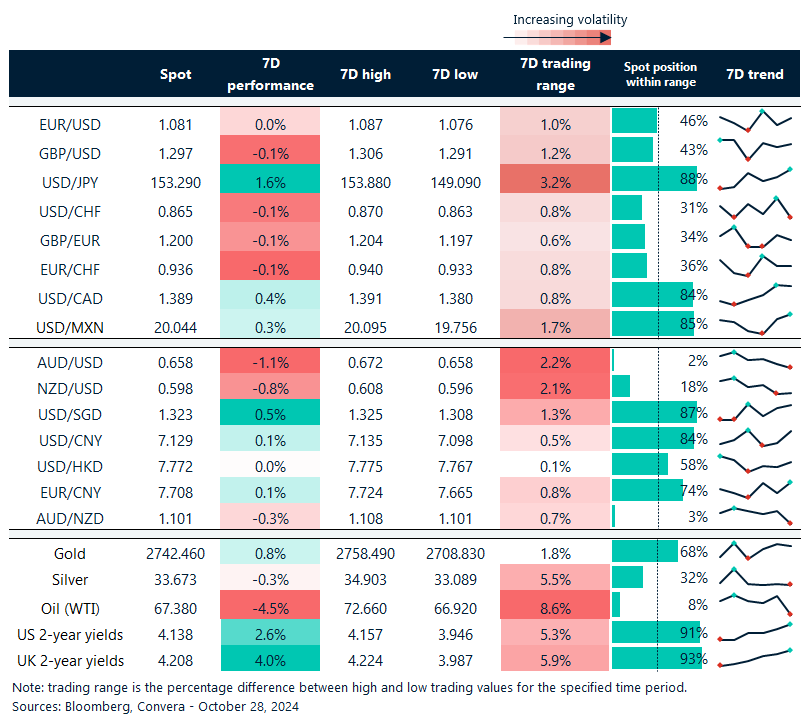Click the EUR/USD 7D trend sparkline
The height and width of the screenshot is (727, 807).
click(755, 121)
